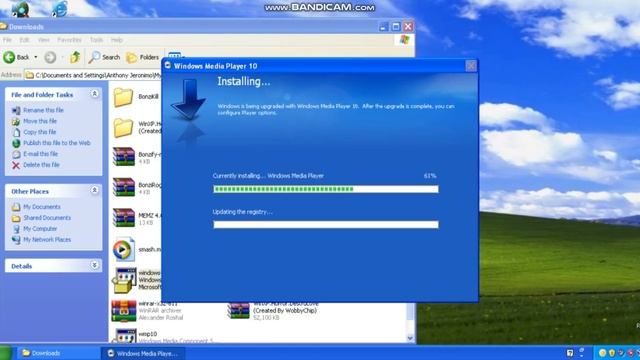Switch to Windows Media Player taskbar button
The height and width of the screenshot is (360, 640).
(143, 353)
